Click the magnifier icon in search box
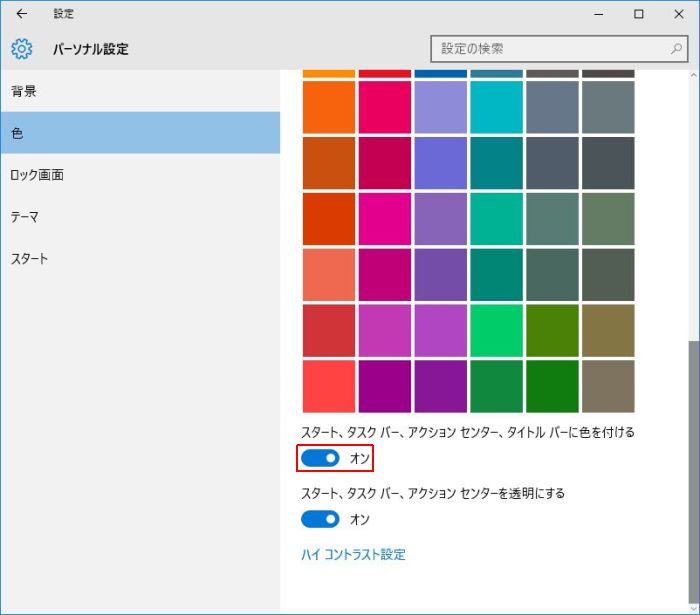The width and height of the screenshot is (700, 615). pos(677,48)
